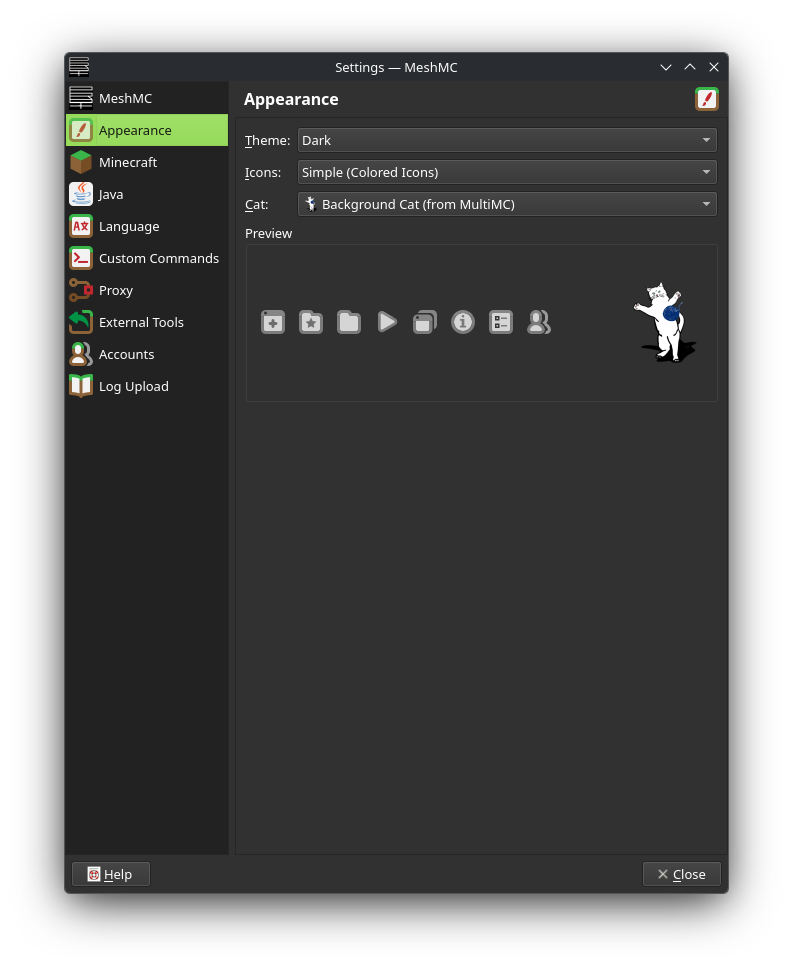Click the play arrow preview icon

387,322
